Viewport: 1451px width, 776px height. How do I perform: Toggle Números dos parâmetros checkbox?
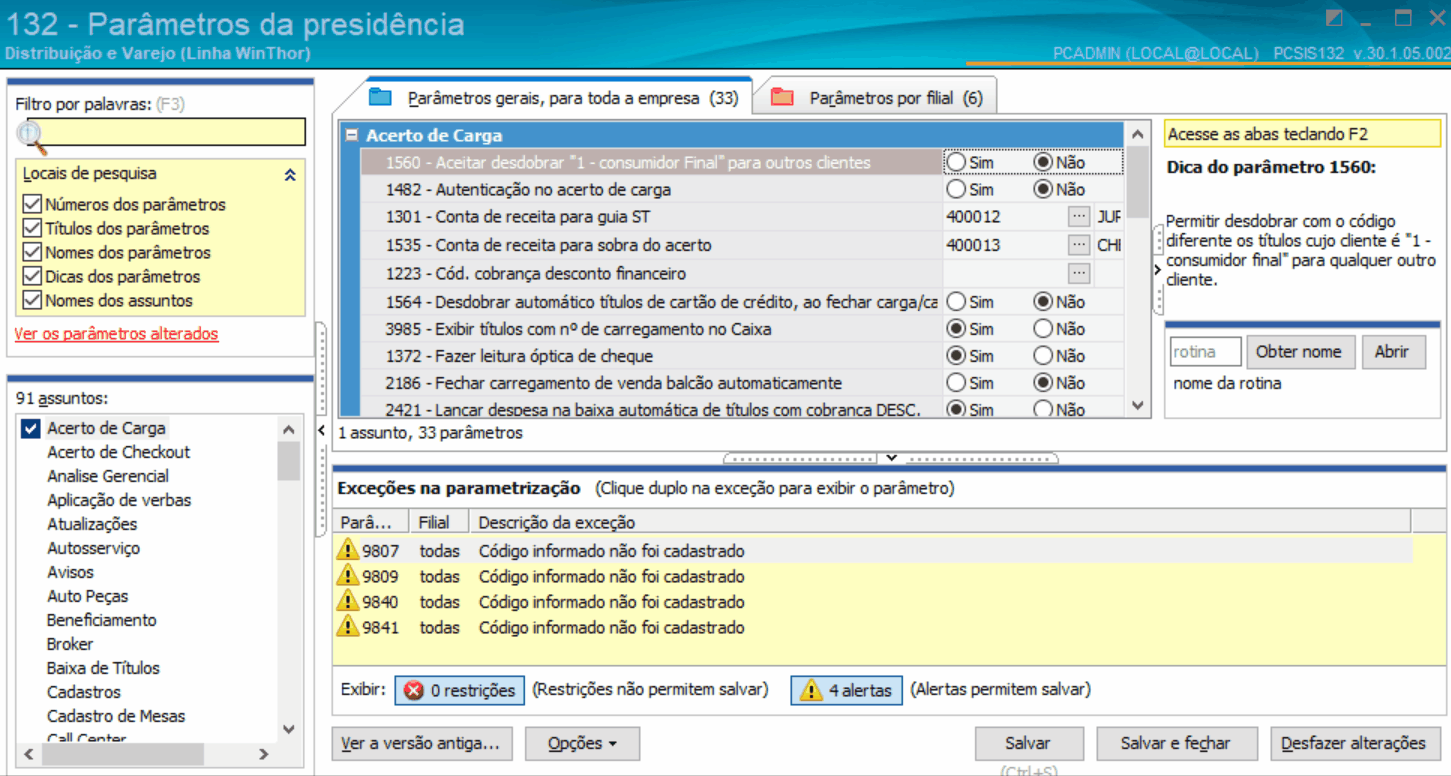point(32,204)
